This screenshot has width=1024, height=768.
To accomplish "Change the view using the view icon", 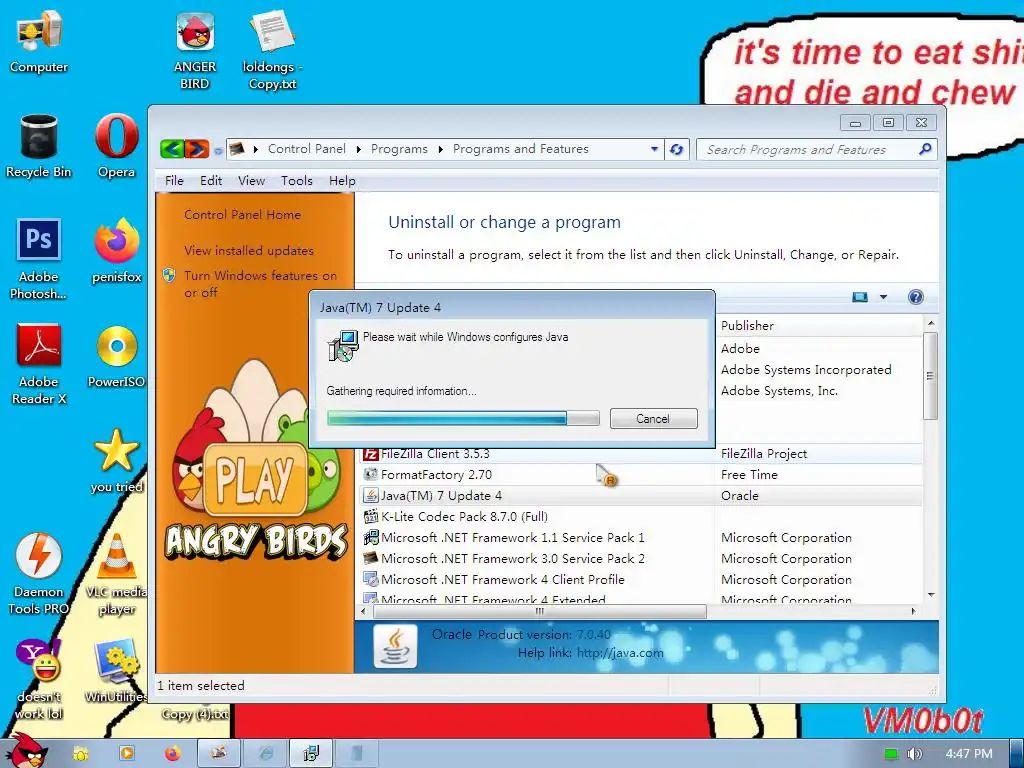I will (x=860, y=297).
